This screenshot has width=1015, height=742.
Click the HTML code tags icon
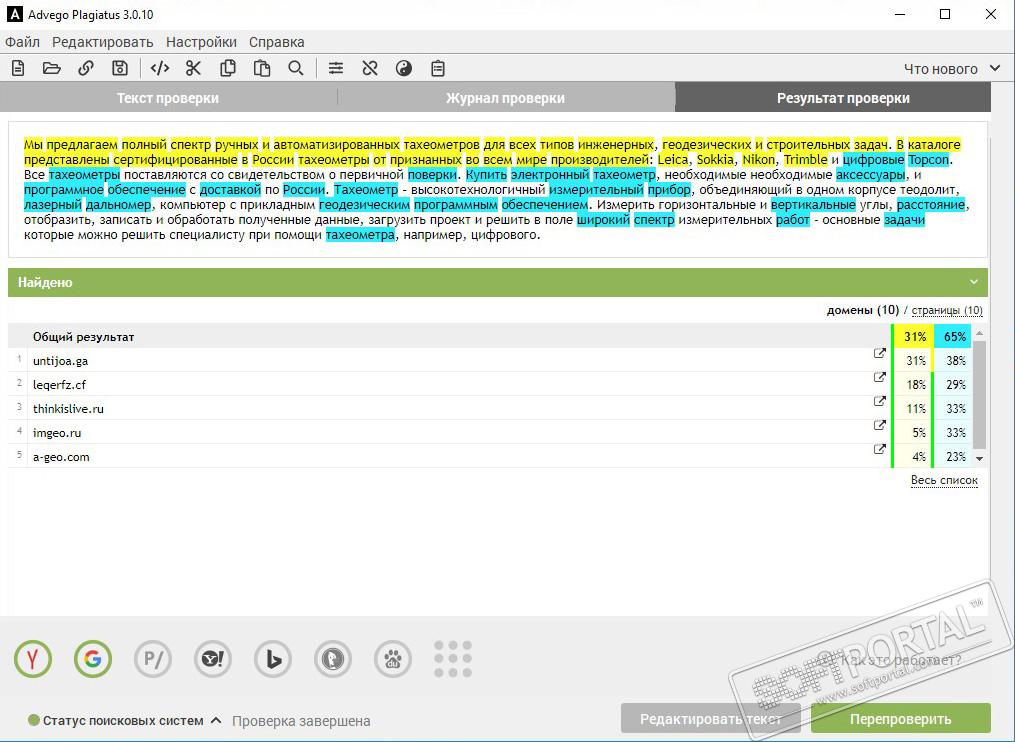[159, 68]
